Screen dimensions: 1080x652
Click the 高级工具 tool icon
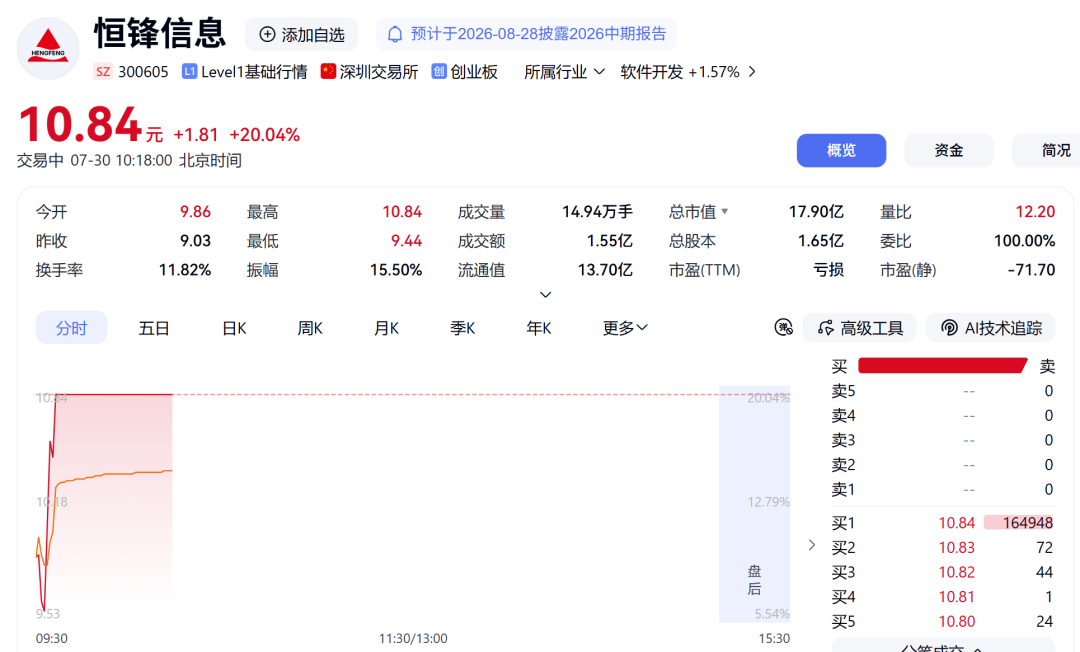pos(825,328)
